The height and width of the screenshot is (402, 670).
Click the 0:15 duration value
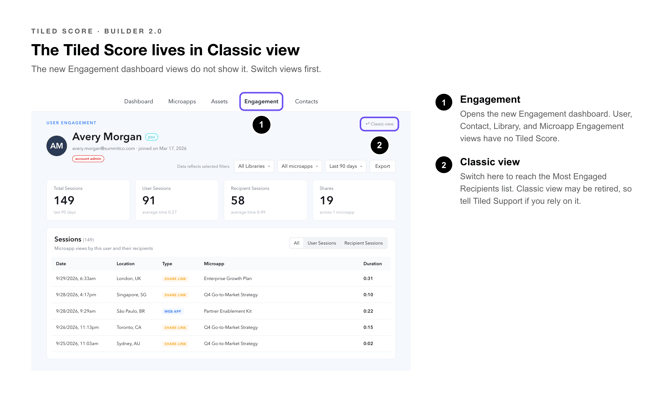click(x=368, y=327)
